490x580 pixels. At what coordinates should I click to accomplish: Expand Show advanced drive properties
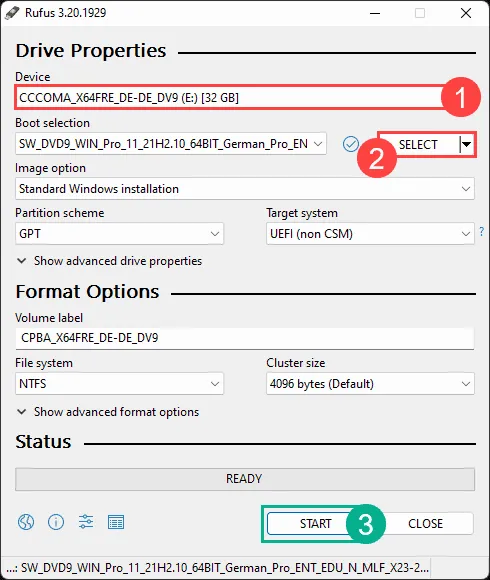[110, 261]
